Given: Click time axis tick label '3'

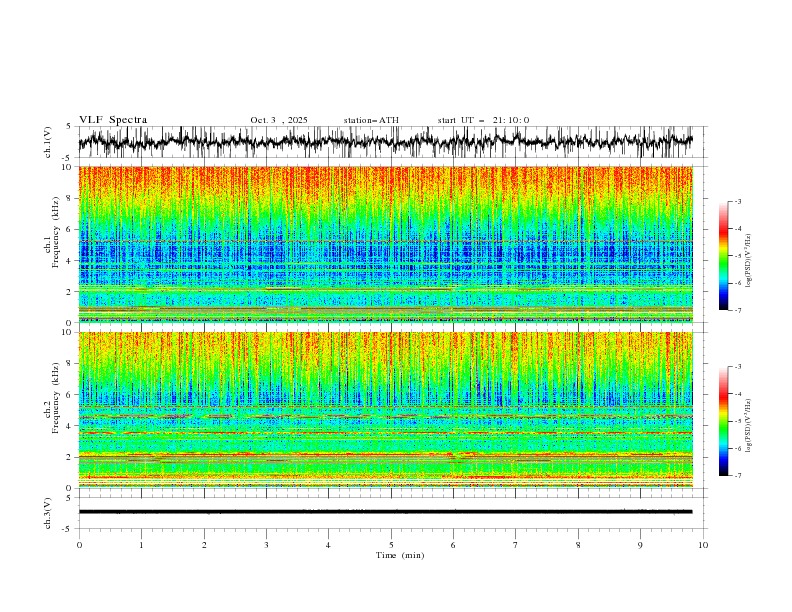Looking at the screenshot, I should (266, 545).
